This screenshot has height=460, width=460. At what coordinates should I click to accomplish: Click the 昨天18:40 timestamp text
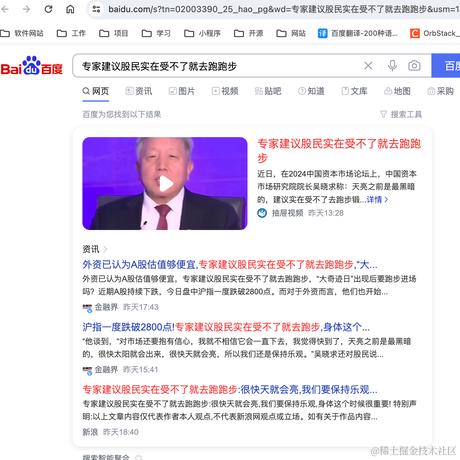[121, 432]
